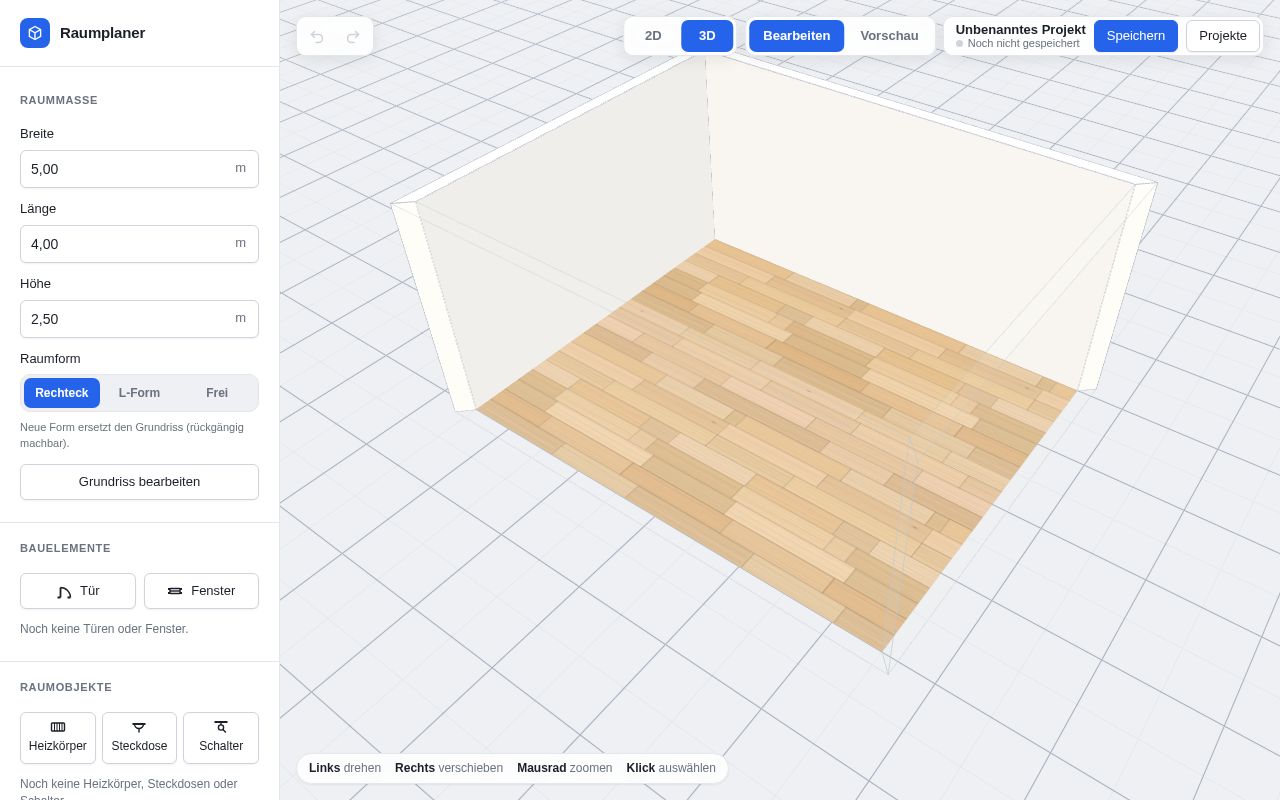Add a Steckdose socket object
Image resolution: width=1280 pixels, height=800 pixels.
[139, 738]
